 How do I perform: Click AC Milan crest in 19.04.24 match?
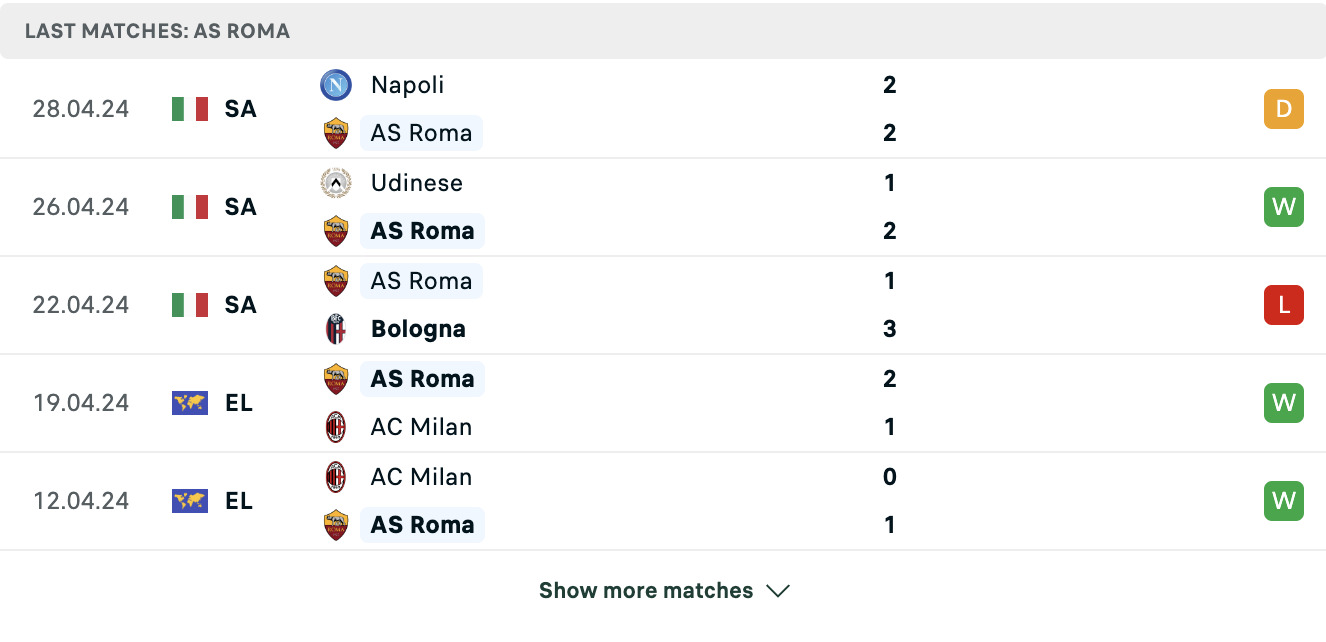[336, 427]
